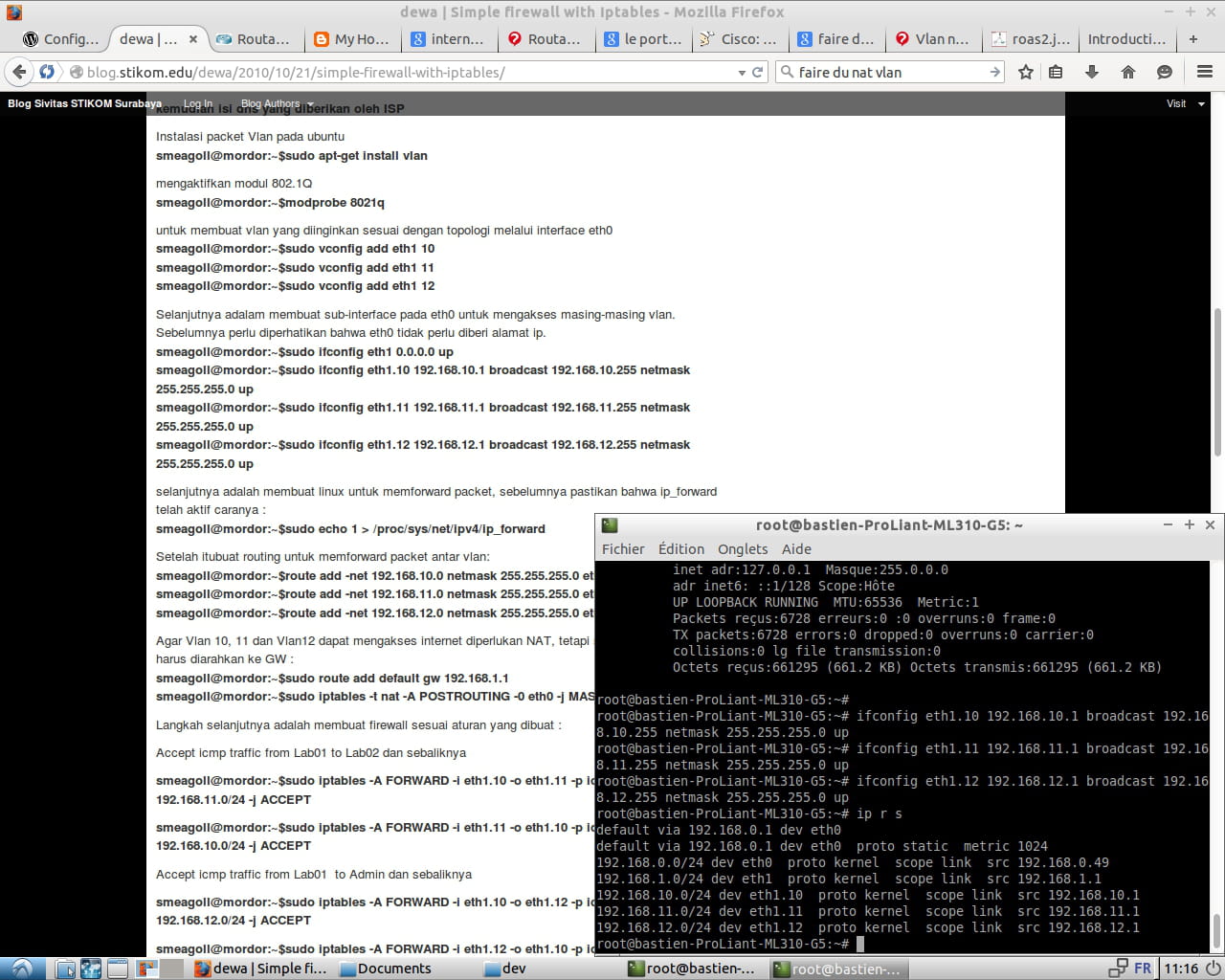Open the Documents window from taskbar
This screenshot has width=1225, height=980.
[x=393, y=968]
